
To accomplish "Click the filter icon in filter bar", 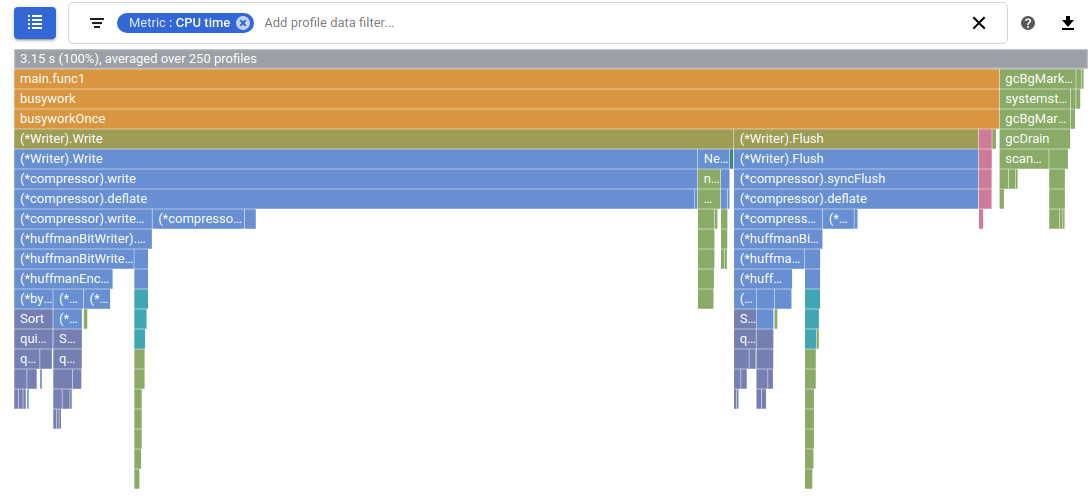I will coord(97,23).
